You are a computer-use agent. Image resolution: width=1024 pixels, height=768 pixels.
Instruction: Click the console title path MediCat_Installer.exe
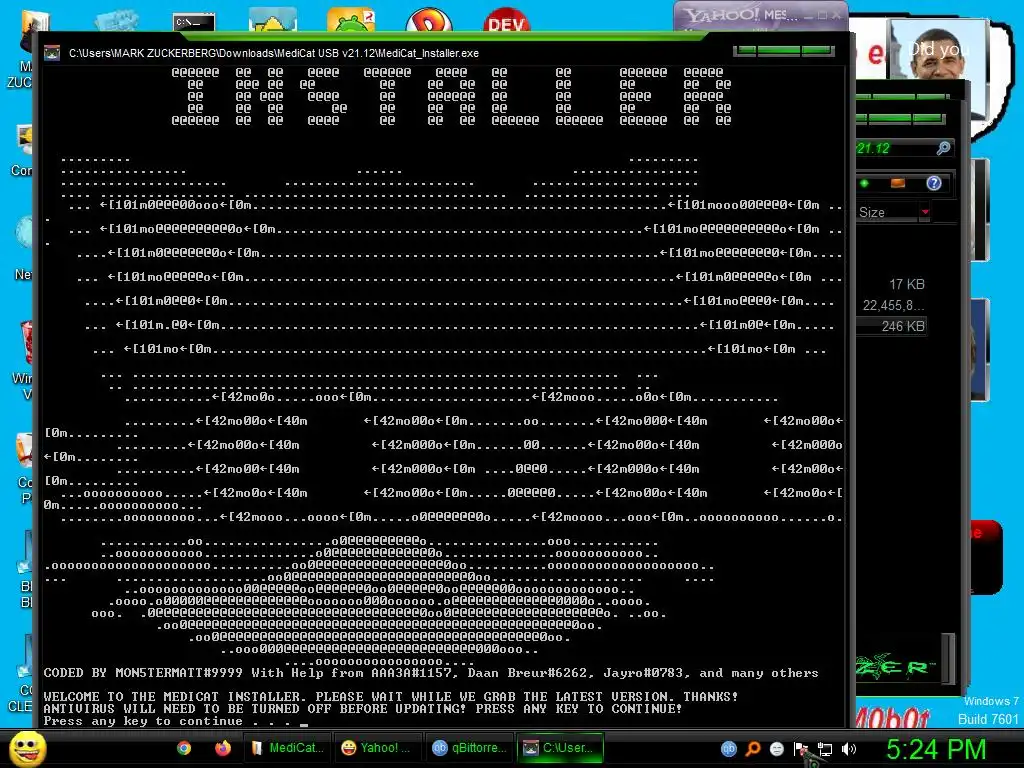coord(274,53)
